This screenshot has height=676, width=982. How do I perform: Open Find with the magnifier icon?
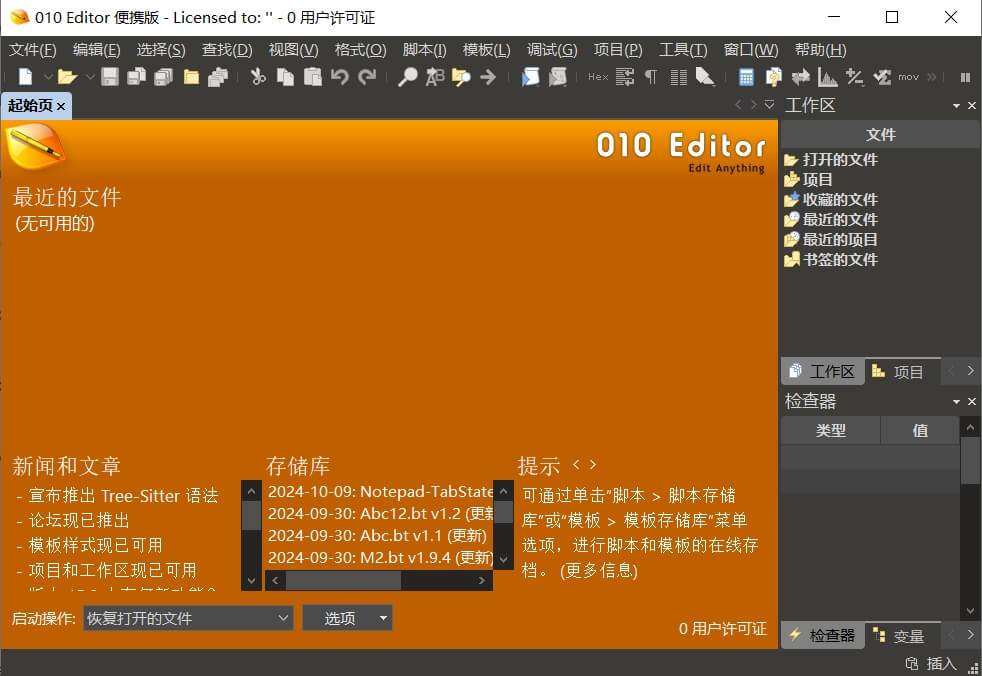pos(408,76)
